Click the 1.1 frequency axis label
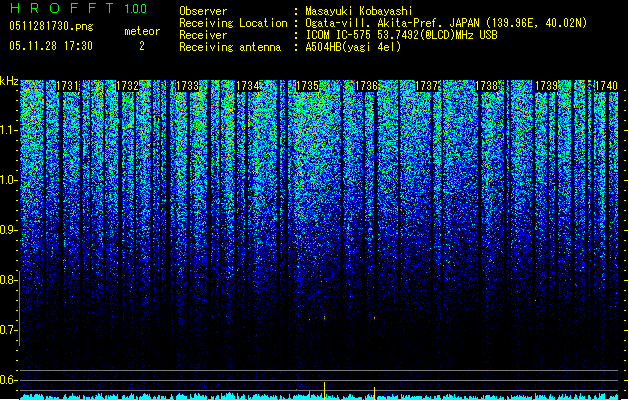This screenshot has height=400, width=629. (x=8, y=130)
